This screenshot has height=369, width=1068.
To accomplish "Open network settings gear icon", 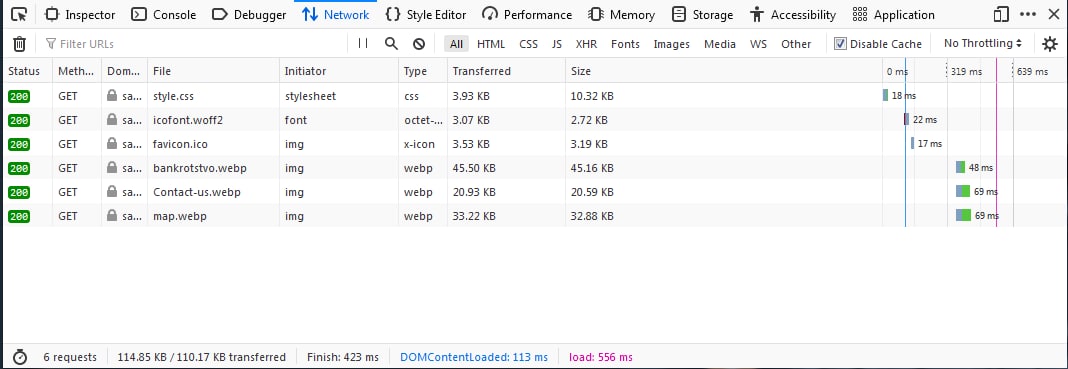I will (x=1050, y=44).
